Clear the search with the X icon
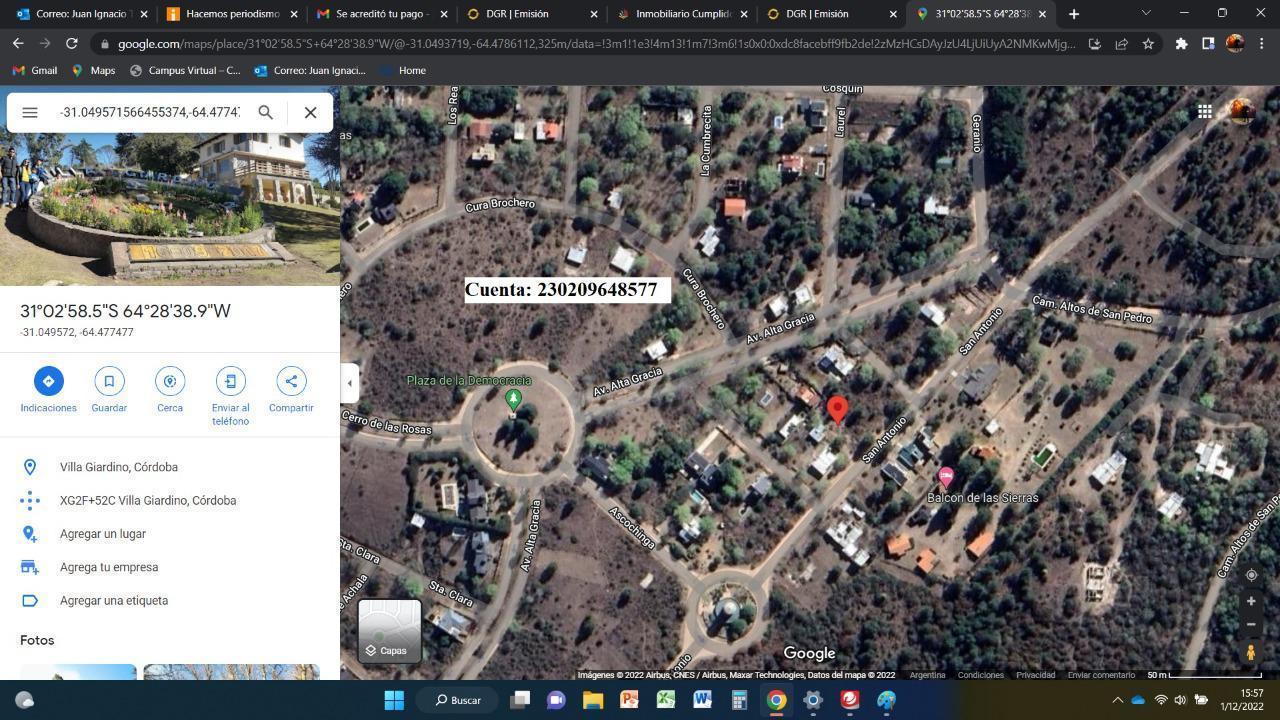1280x720 pixels. pos(310,112)
